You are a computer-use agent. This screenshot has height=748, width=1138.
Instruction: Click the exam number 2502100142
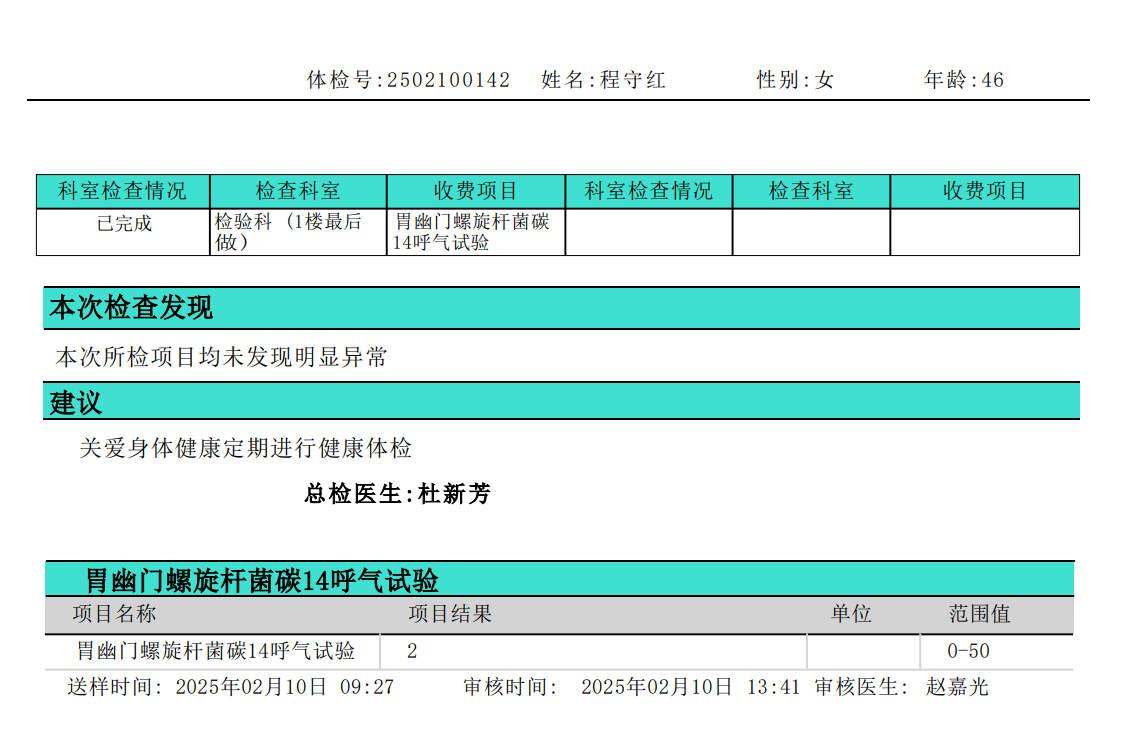(448, 80)
